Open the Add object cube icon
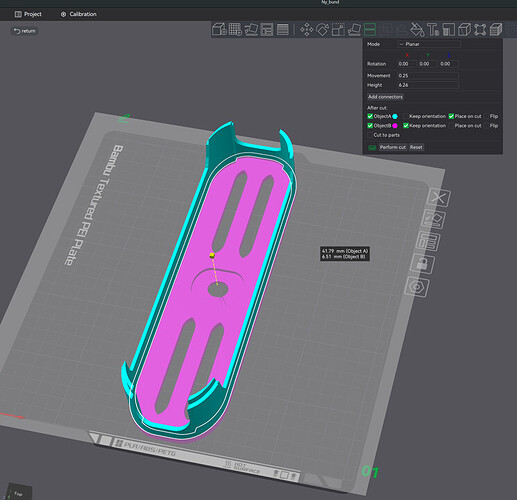The height and width of the screenshot is (500, 517). coord(219,29)
